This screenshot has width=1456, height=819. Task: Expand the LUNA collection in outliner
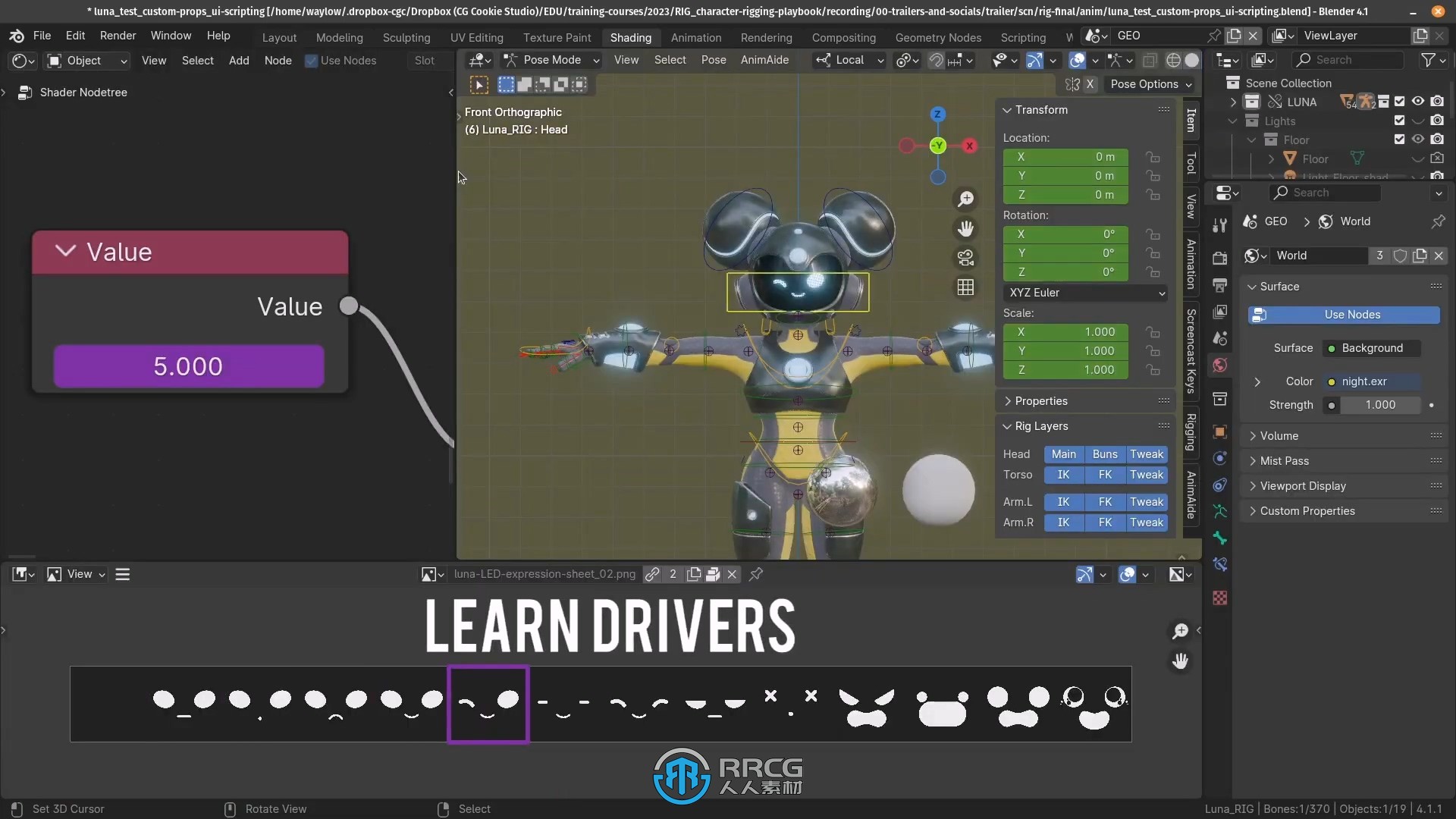click(1233, 102)
